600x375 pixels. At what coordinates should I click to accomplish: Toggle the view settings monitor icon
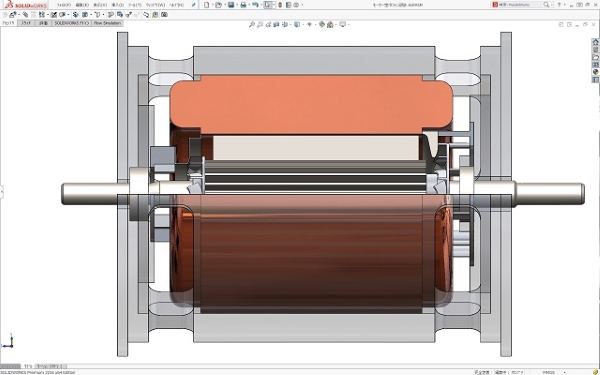click(342, 24)
